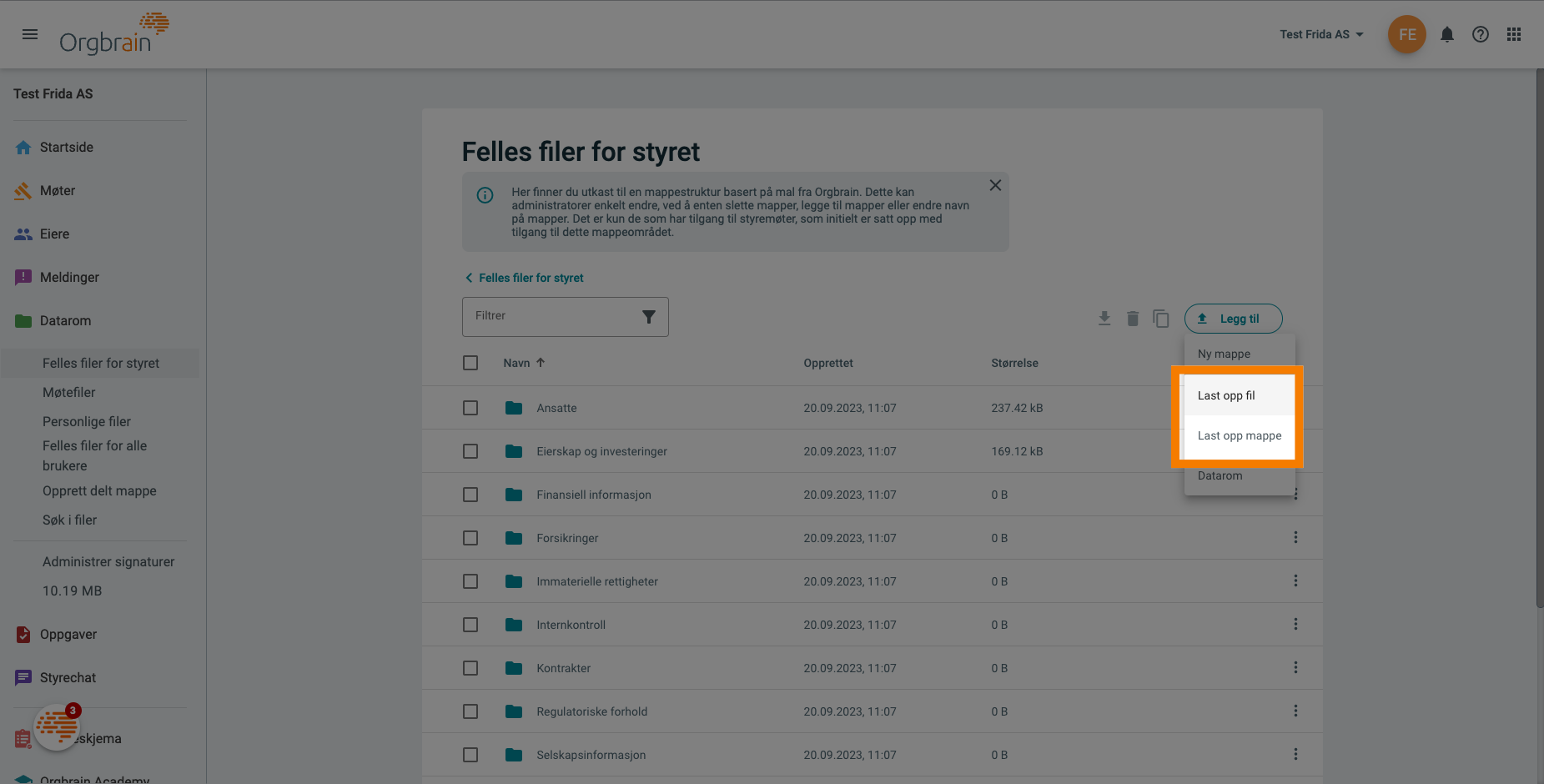Click the Styrechat chat icon
This screenshot has height=784, width=1544.
(x=23, y=678)
